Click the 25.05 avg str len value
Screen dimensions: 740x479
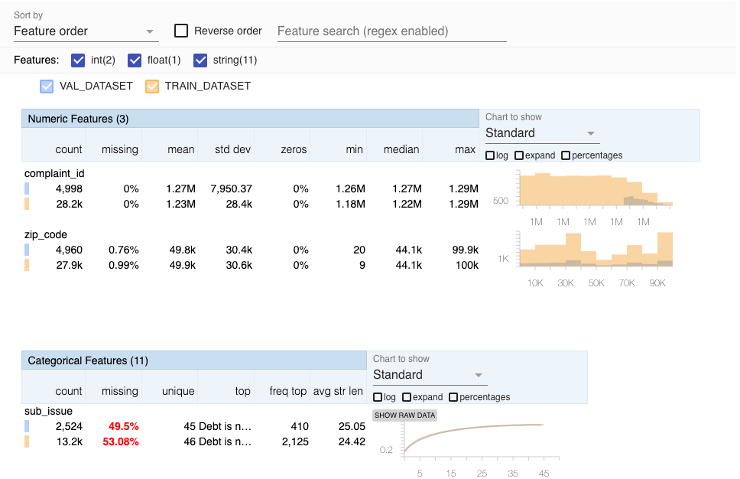pyautogui.click(x=352, y=427)
